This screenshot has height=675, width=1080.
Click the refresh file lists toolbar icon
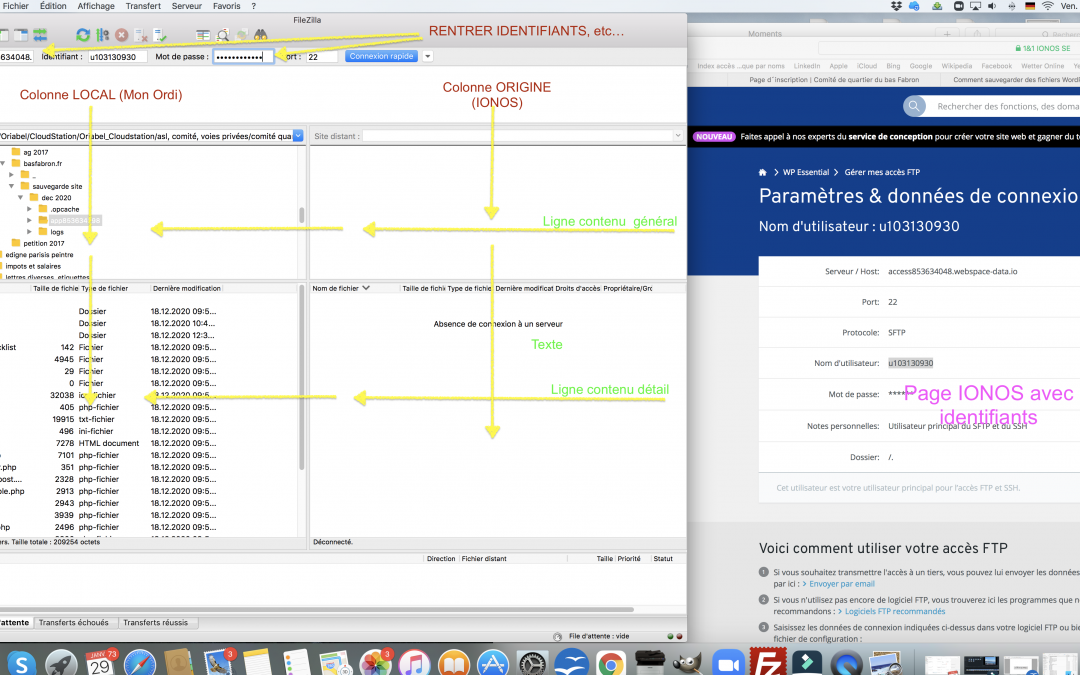(82, 35)
